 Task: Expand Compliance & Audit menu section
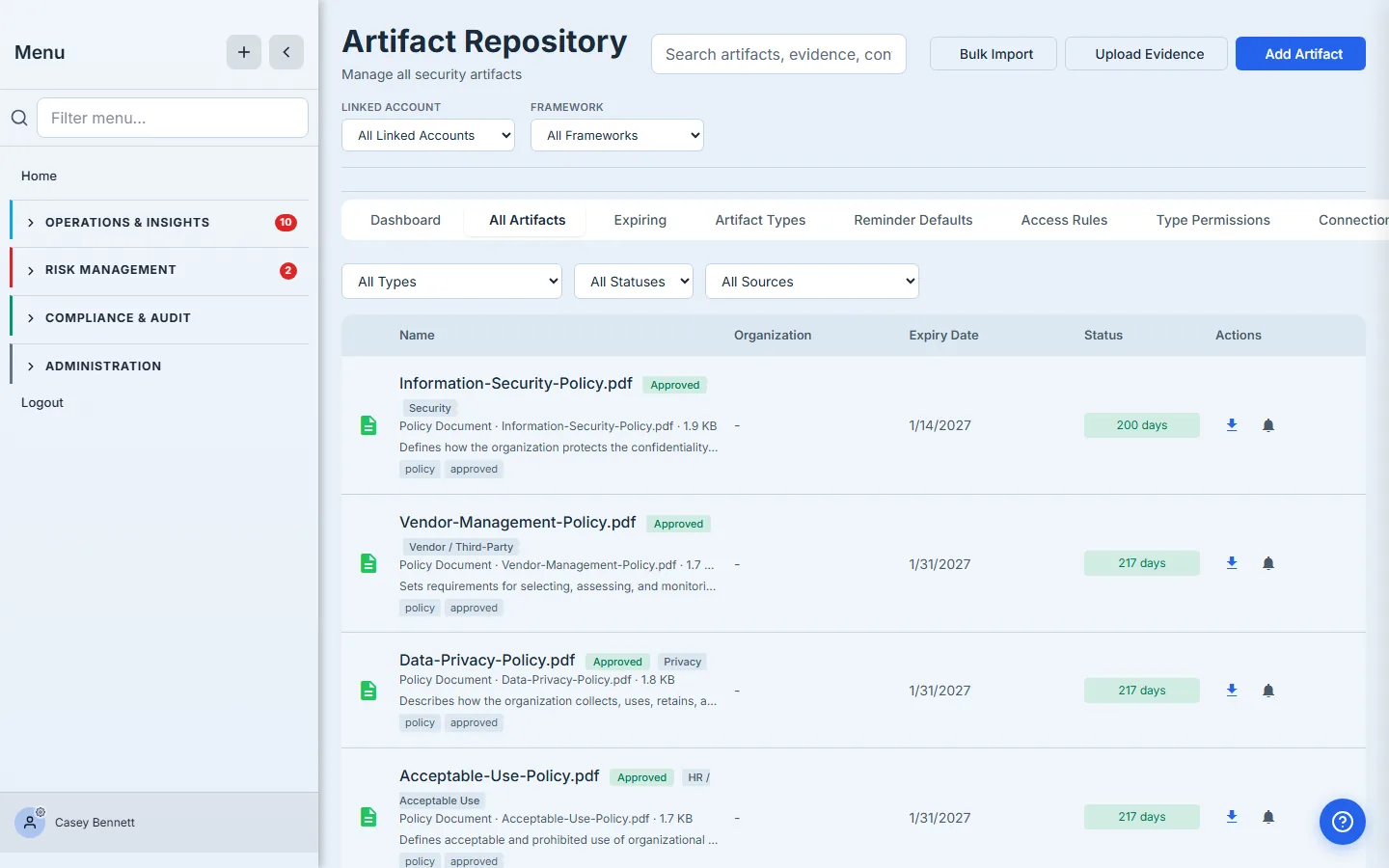(x=159, y=318)
